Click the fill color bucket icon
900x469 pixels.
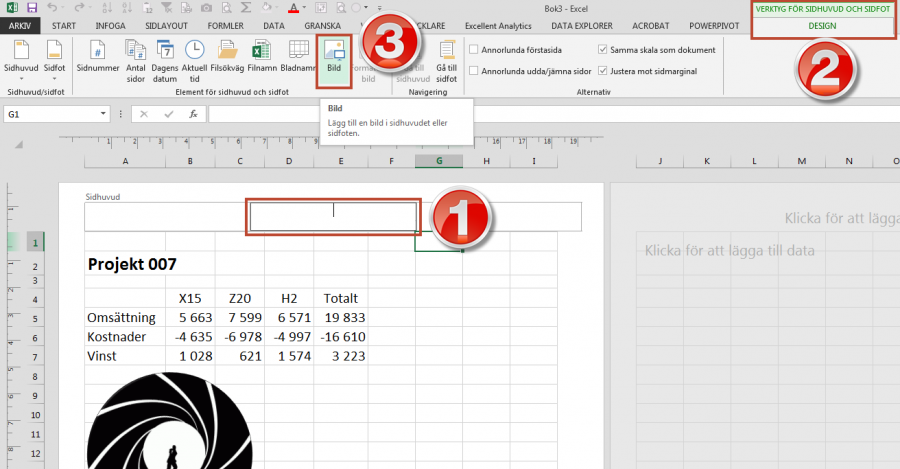pos(266,8)
